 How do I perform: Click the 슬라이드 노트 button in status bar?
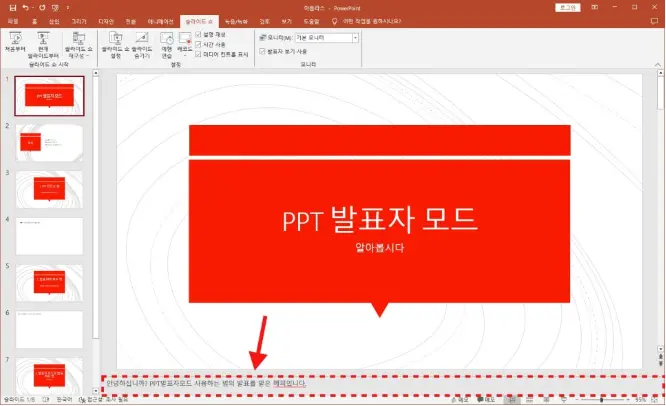point(462,399)
